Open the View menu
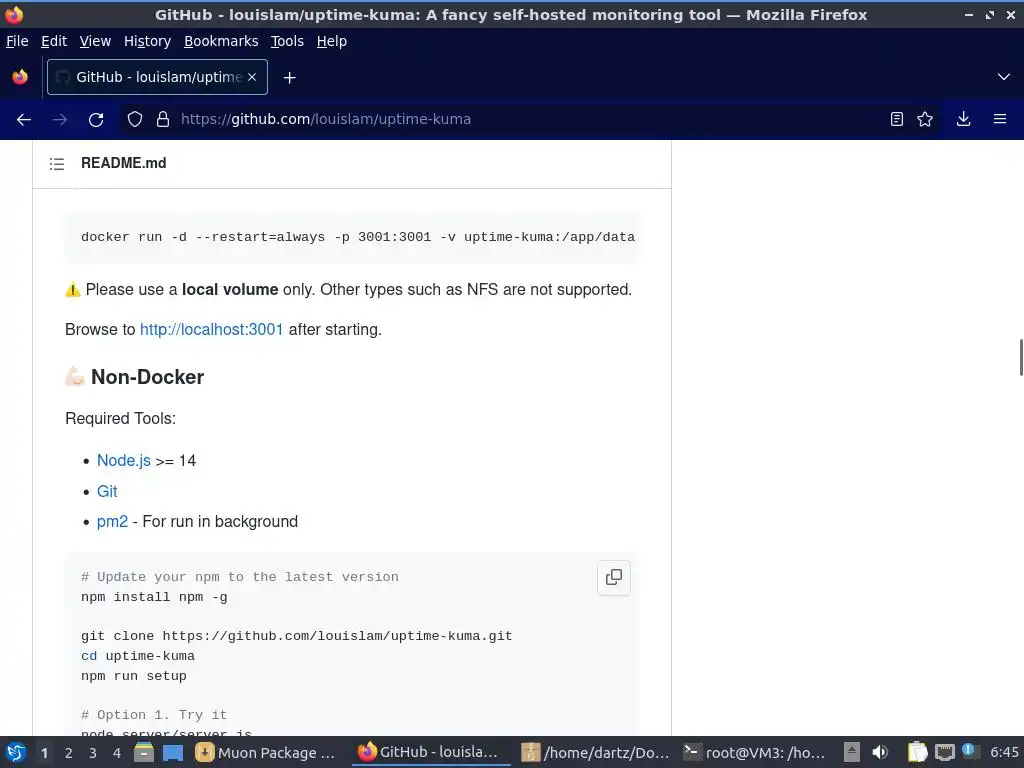This screenshot has width=1024, height=768. (x=95, y=41)
